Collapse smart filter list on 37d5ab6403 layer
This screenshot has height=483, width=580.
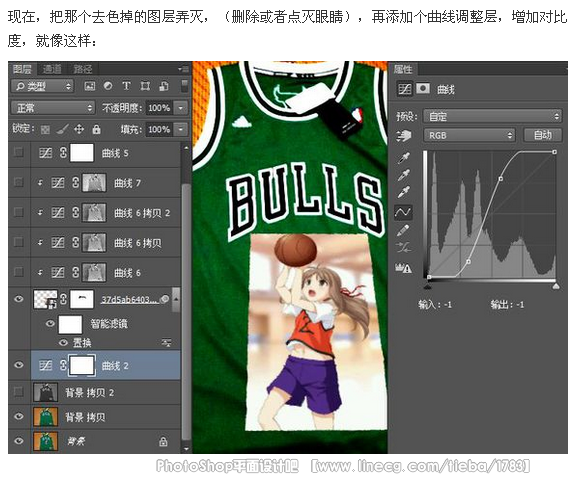click(176, 299)
